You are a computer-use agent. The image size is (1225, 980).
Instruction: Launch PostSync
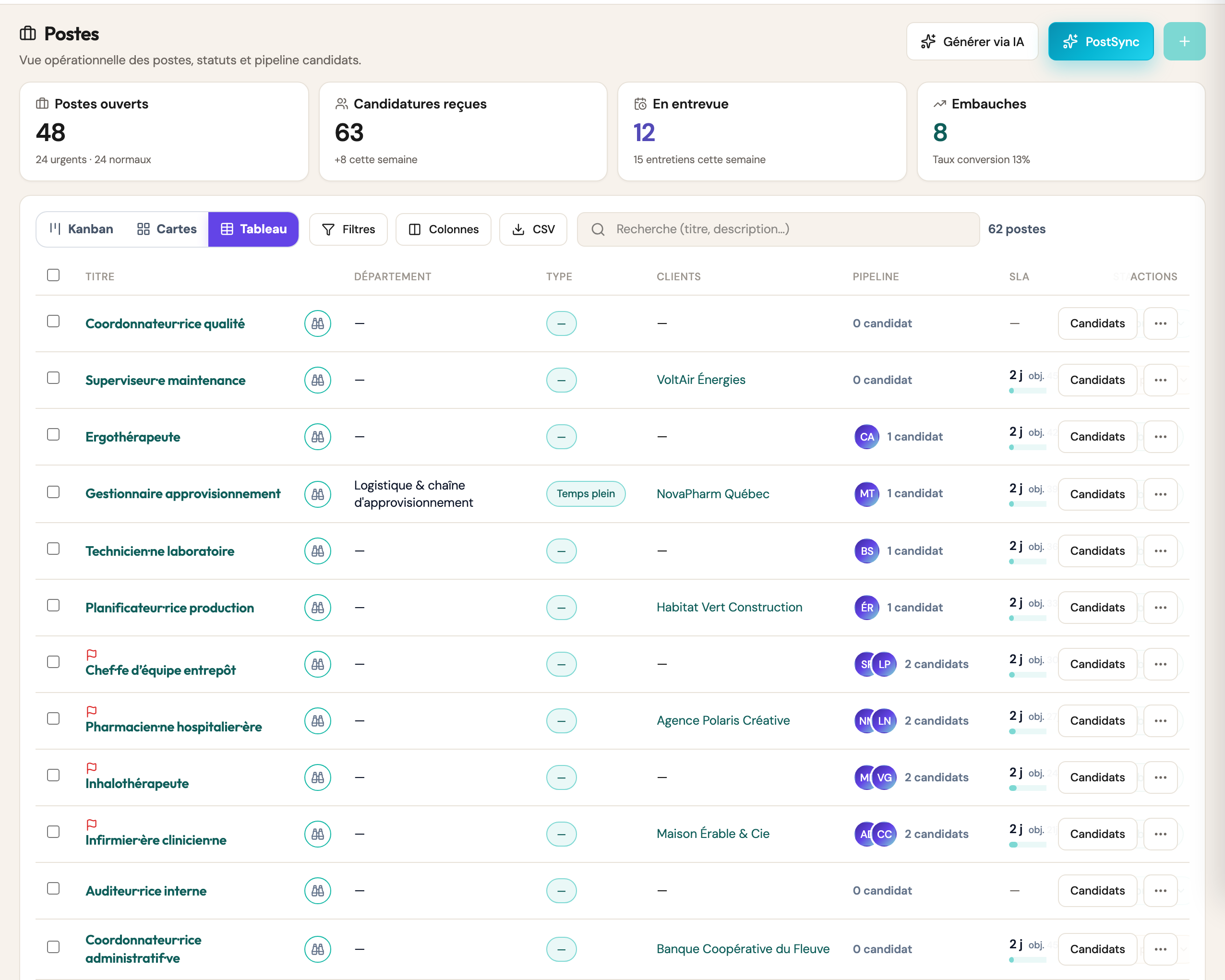click(x=1101, y=41)
